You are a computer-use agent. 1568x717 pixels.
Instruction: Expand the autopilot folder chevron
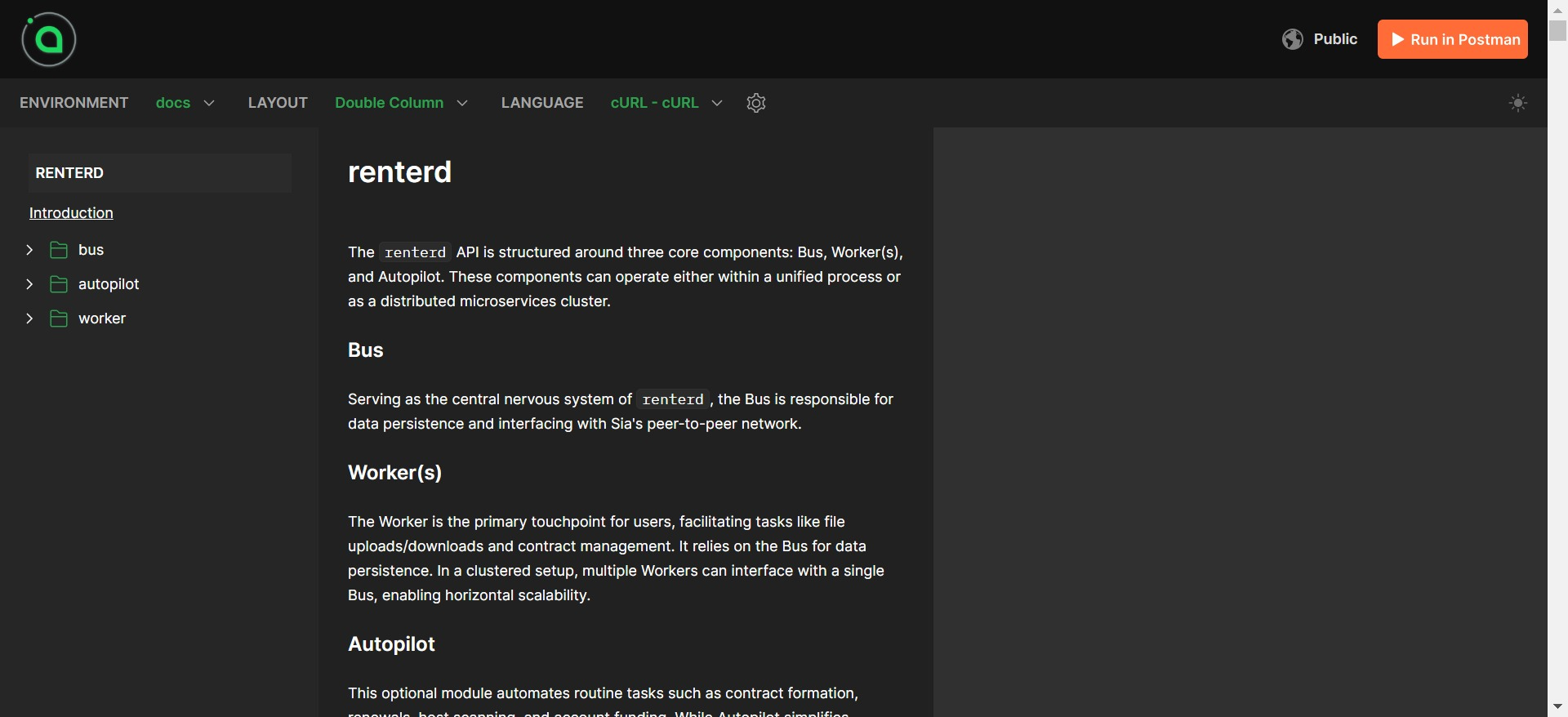click(x=29, y=284)
